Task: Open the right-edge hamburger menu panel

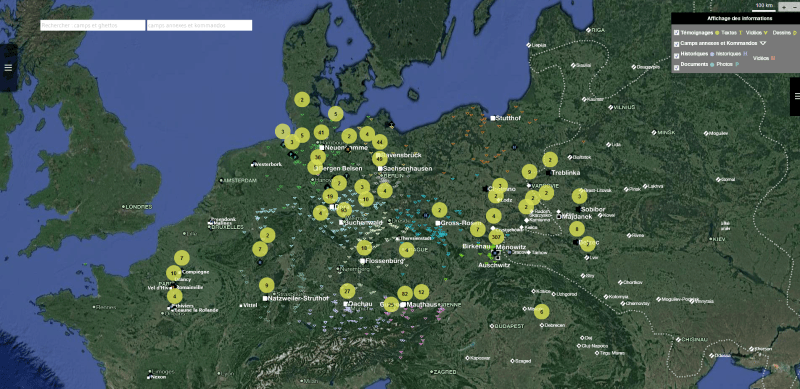Action: (x=795, y=96)
